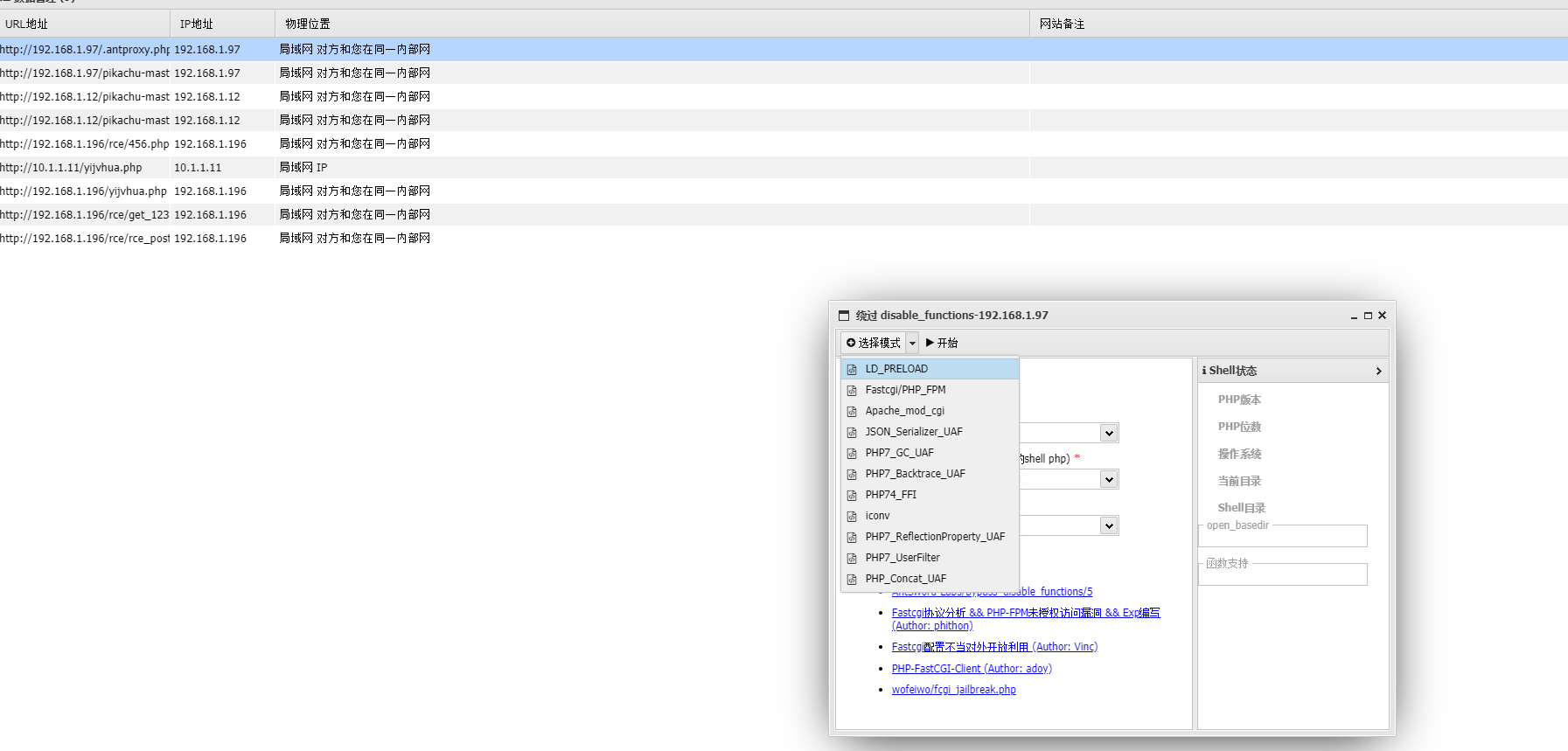Open the 选择模式 mode dropdown

click(873, 343)
